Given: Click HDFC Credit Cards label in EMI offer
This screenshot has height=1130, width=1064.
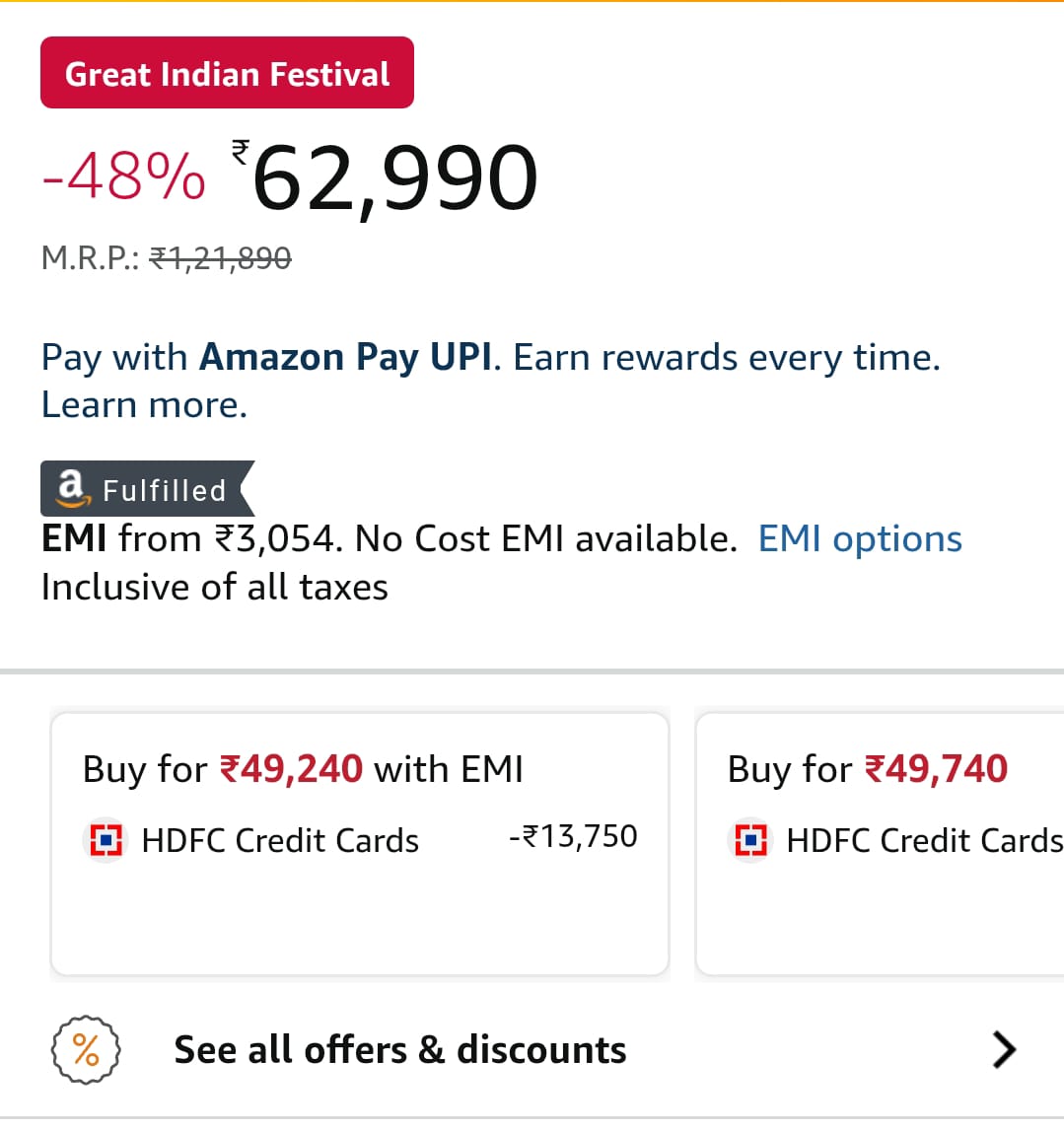Looking at the screenshot, I should (280, 841).
